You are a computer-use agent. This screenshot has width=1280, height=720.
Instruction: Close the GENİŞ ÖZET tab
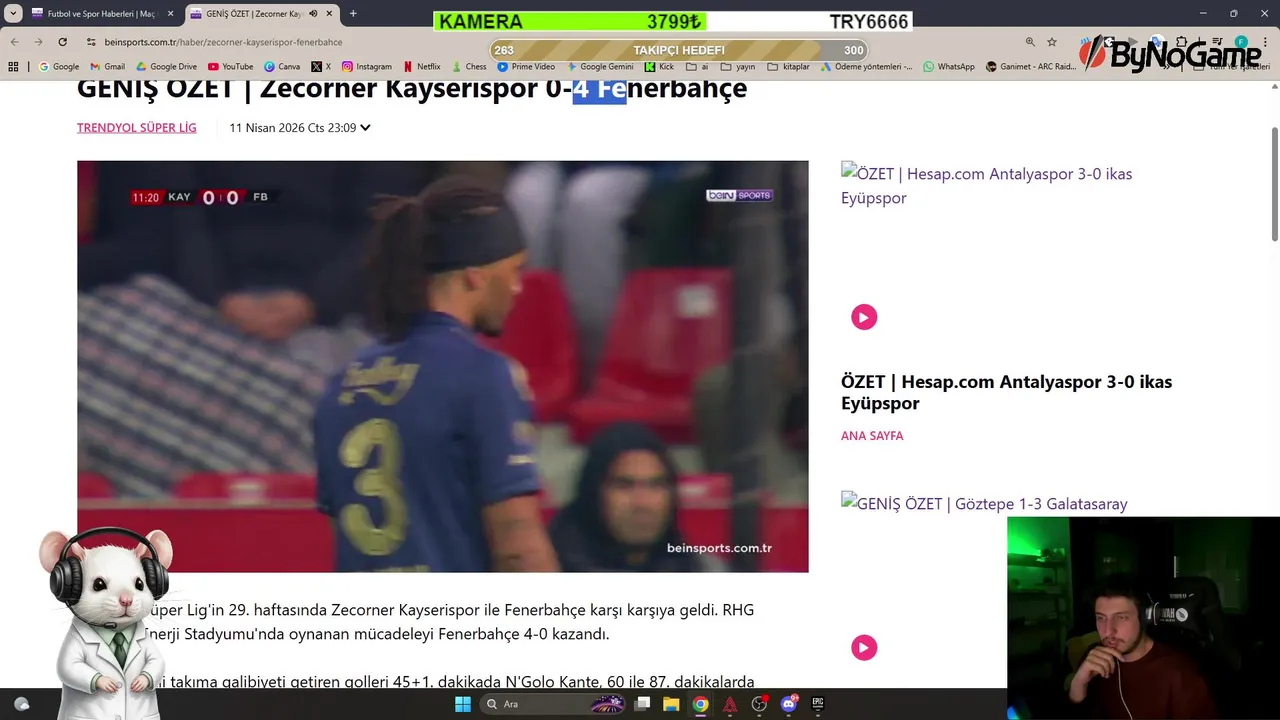[329, 14]
